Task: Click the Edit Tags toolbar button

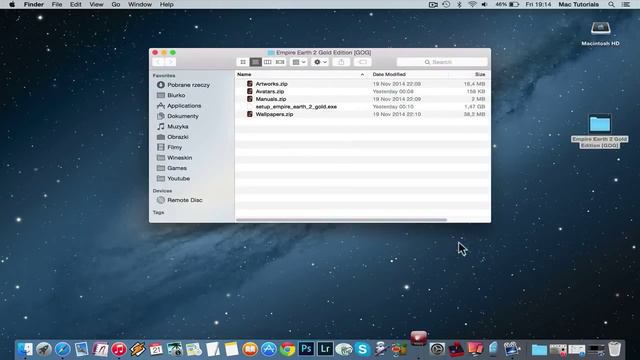Action: coord(362,62)
